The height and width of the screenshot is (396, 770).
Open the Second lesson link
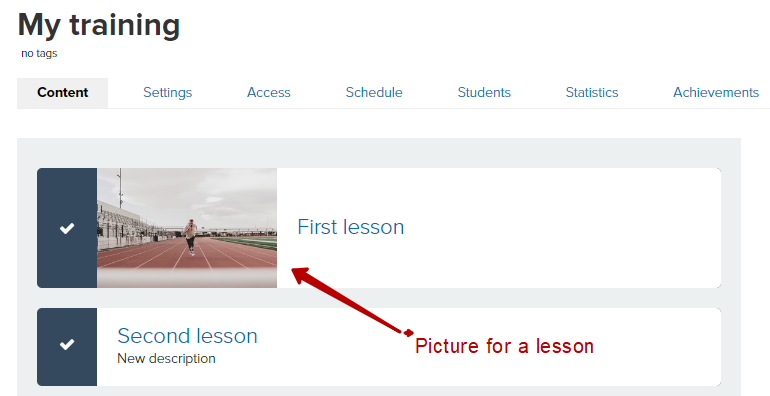[x=187, y=336]
